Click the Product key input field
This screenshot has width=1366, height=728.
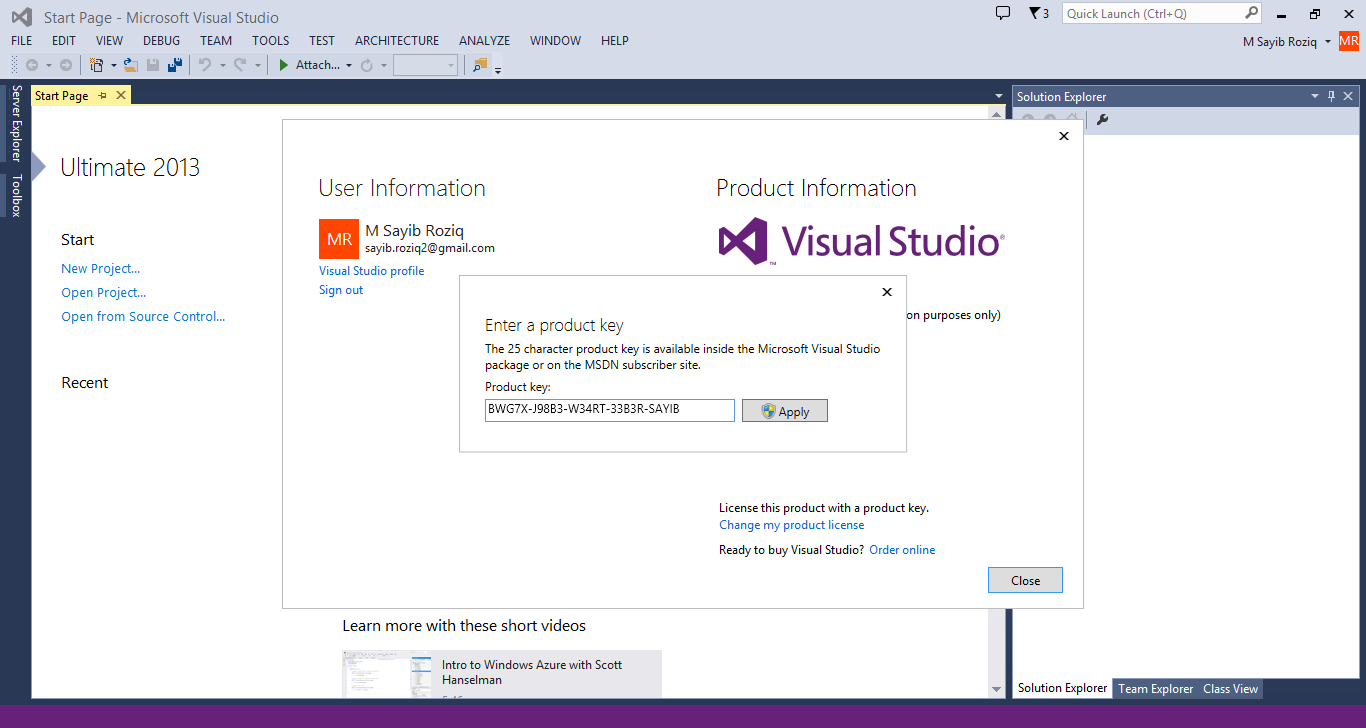pos(610,410)
